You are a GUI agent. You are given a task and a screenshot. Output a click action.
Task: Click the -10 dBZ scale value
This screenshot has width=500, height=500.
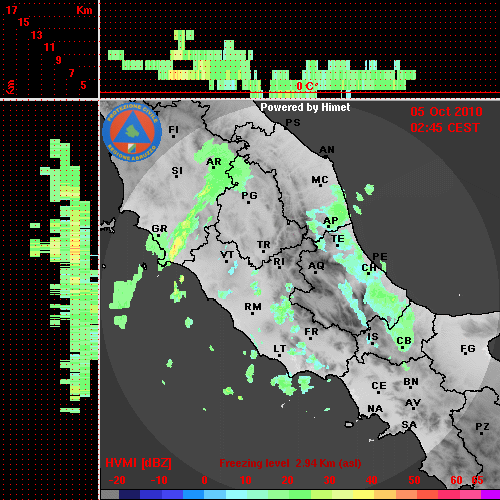[159, 480]
